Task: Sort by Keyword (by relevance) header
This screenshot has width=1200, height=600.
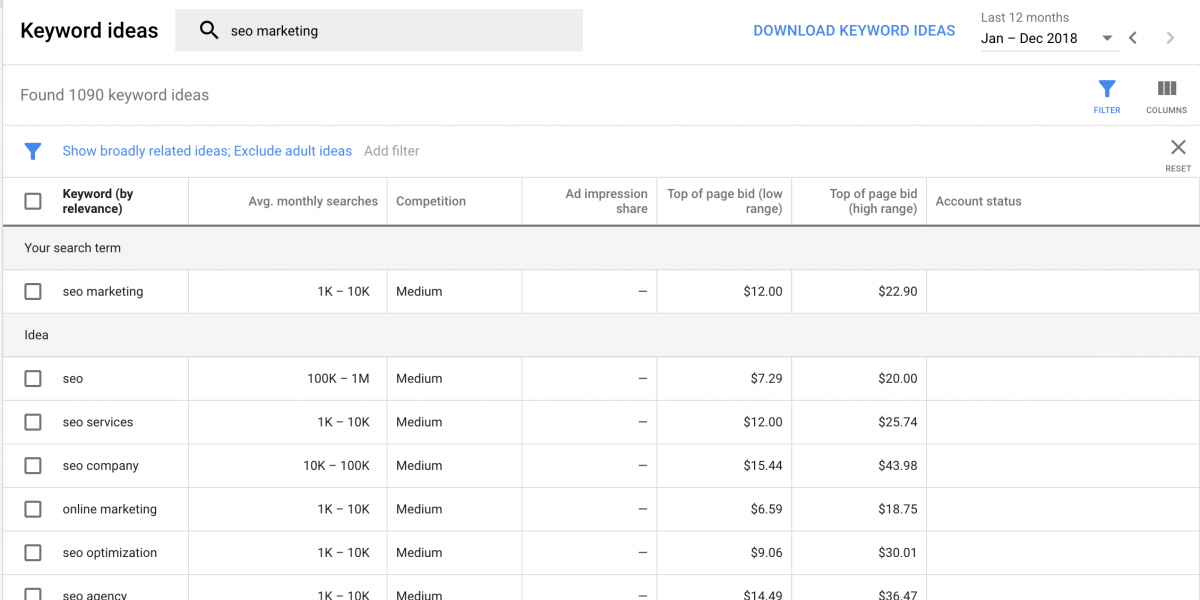Action: click(98, 201)
